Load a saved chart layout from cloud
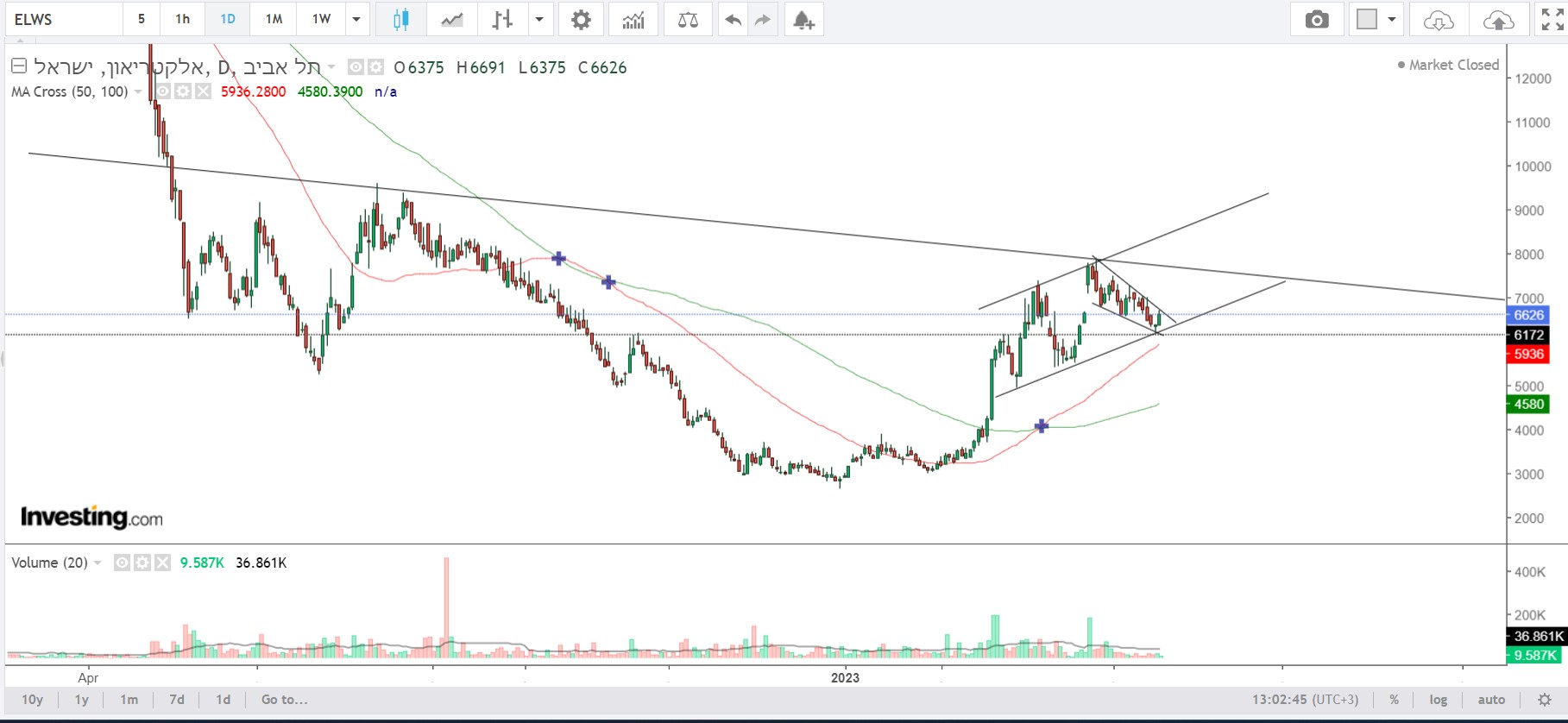The height and width of the screenshot is (723, 1568). (1439, 20)
